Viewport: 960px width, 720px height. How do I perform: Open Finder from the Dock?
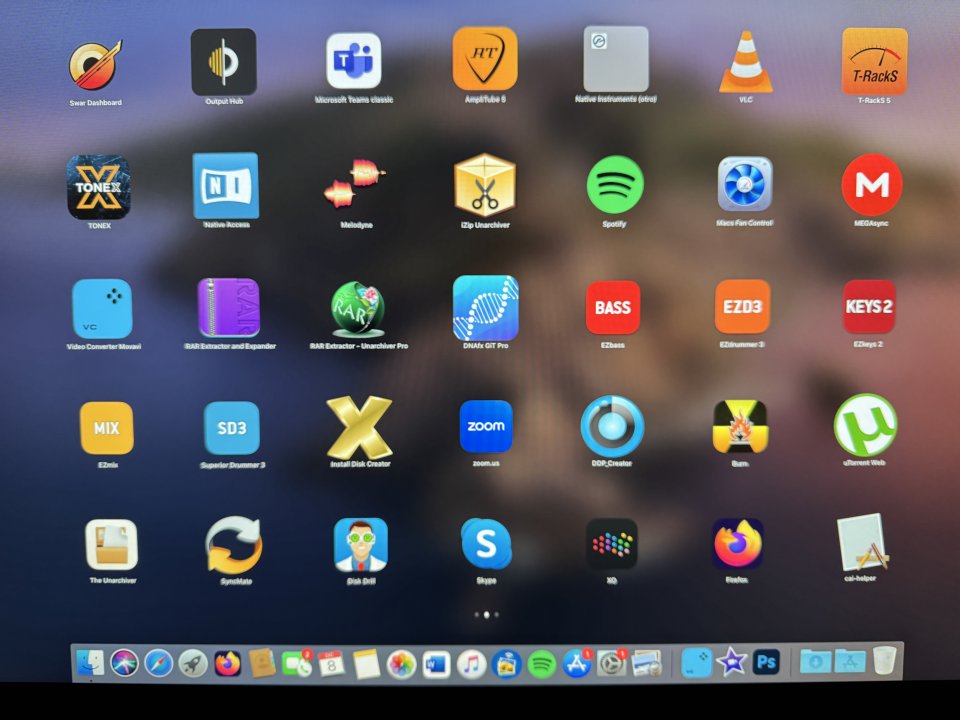89,663
